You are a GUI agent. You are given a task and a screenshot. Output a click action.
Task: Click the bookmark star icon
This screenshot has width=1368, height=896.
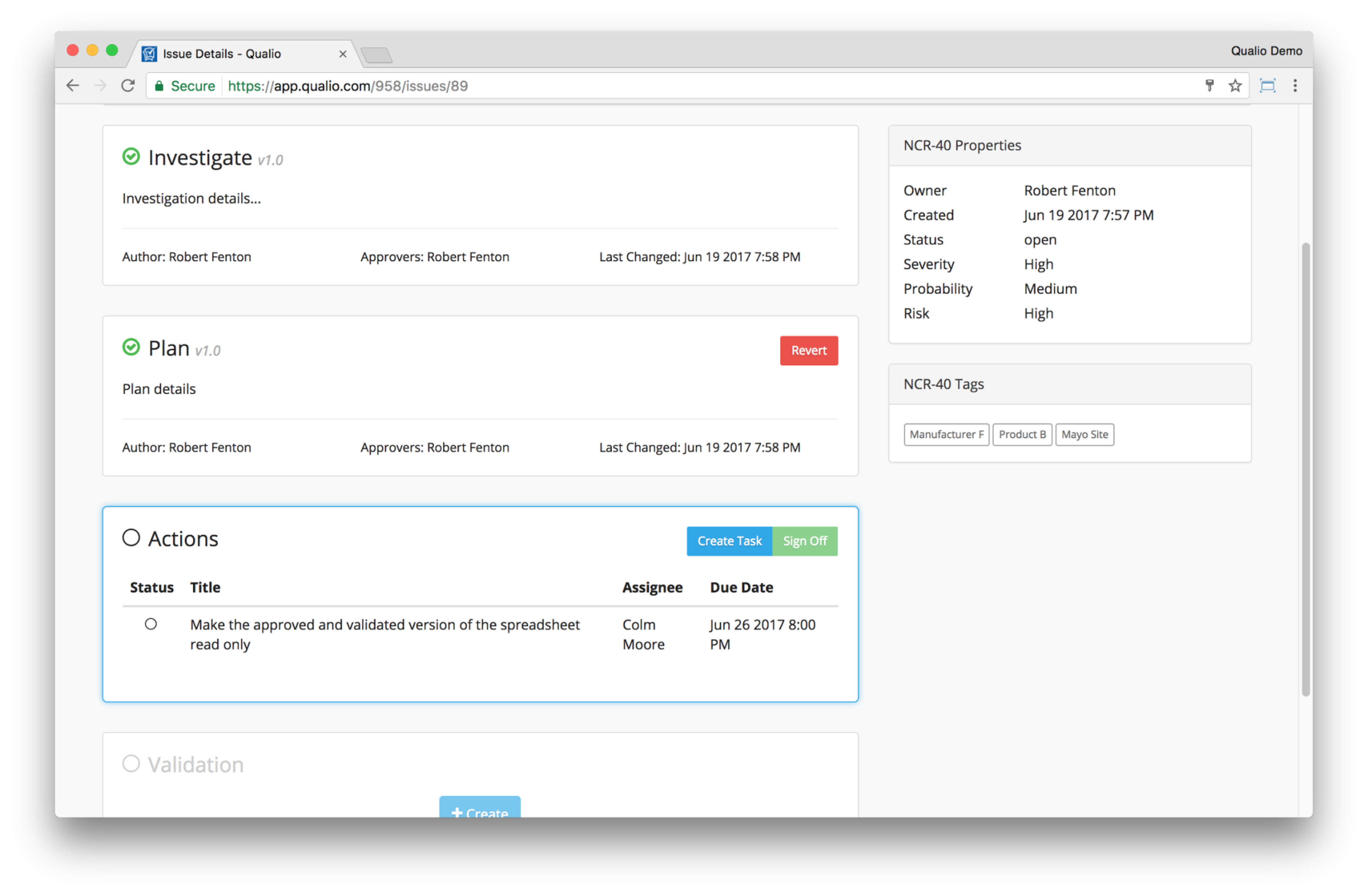(x=1235, y=86)
